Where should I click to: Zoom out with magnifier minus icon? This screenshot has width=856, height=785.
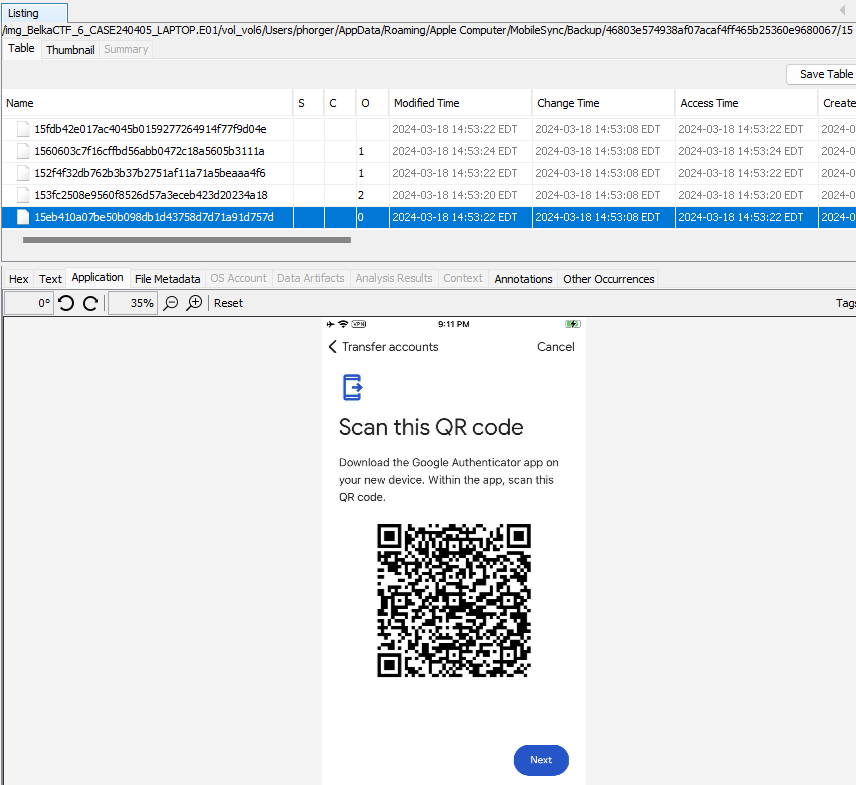click(171, 303)
